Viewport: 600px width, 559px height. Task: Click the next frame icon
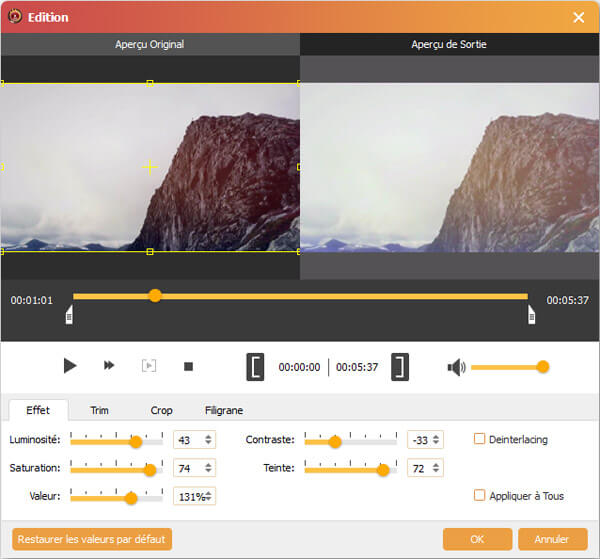point(148,366)
